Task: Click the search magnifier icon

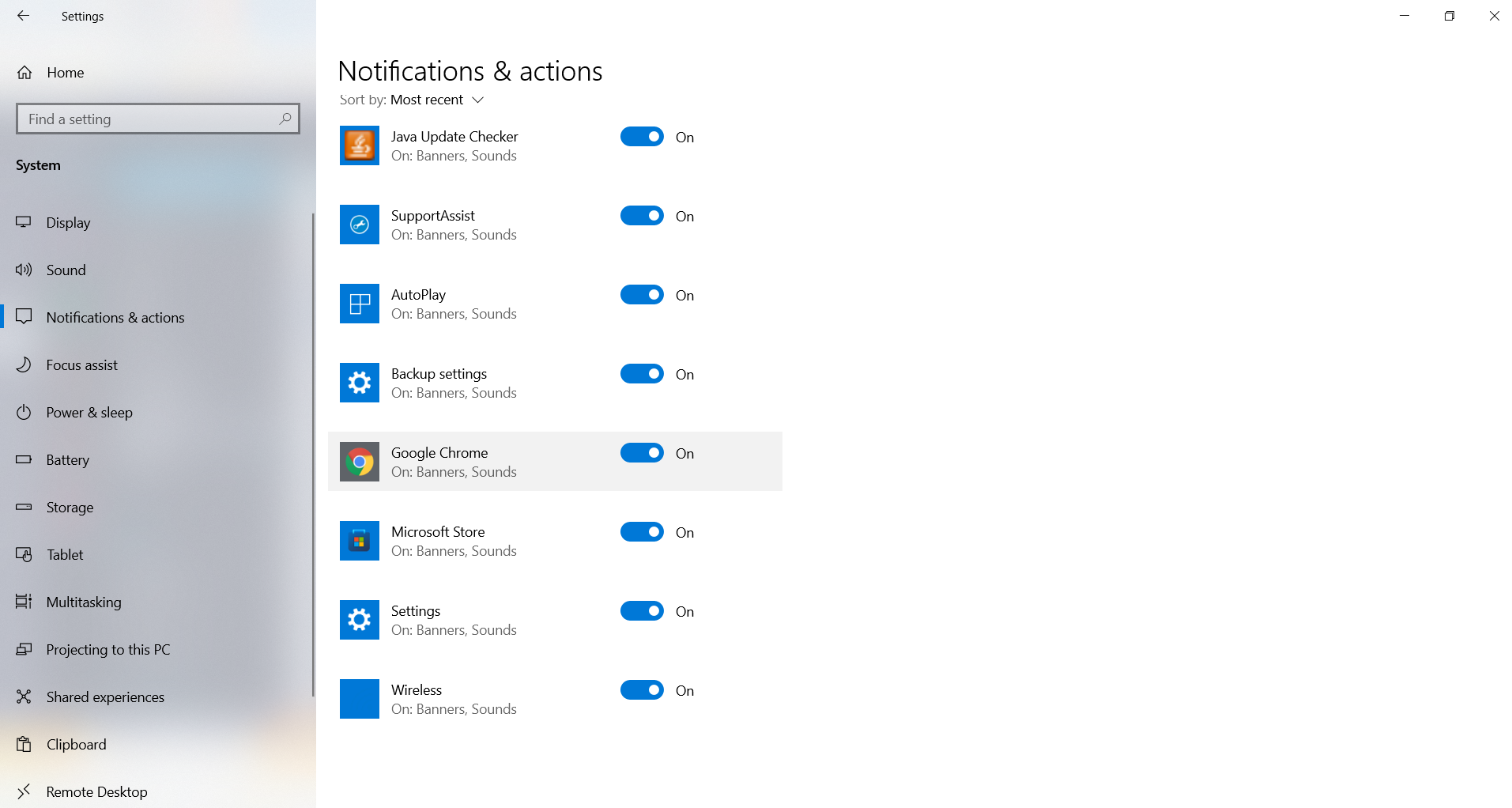Action: (x=285, y=119)
